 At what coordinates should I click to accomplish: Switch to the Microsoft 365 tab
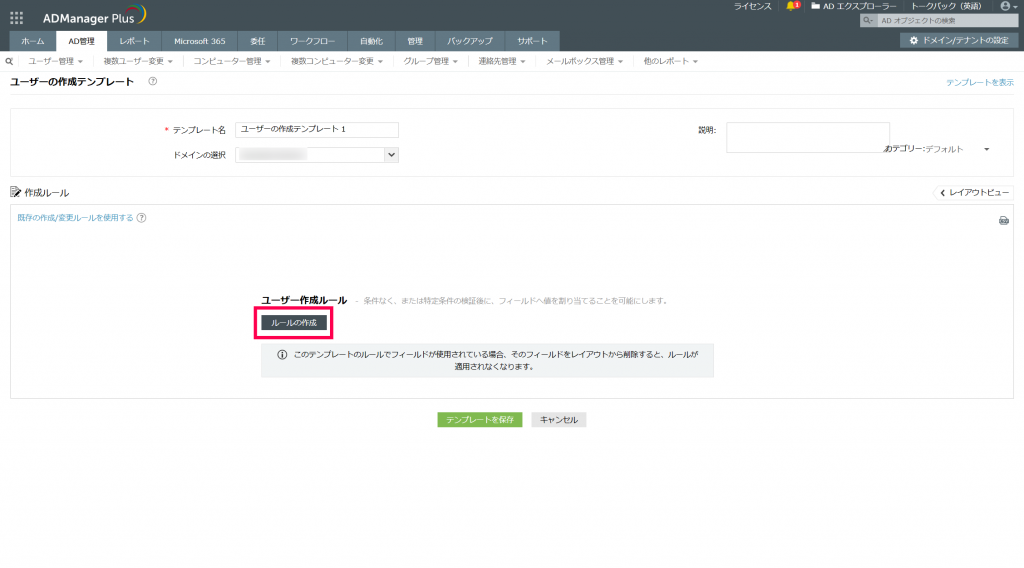tap(200, 41)
